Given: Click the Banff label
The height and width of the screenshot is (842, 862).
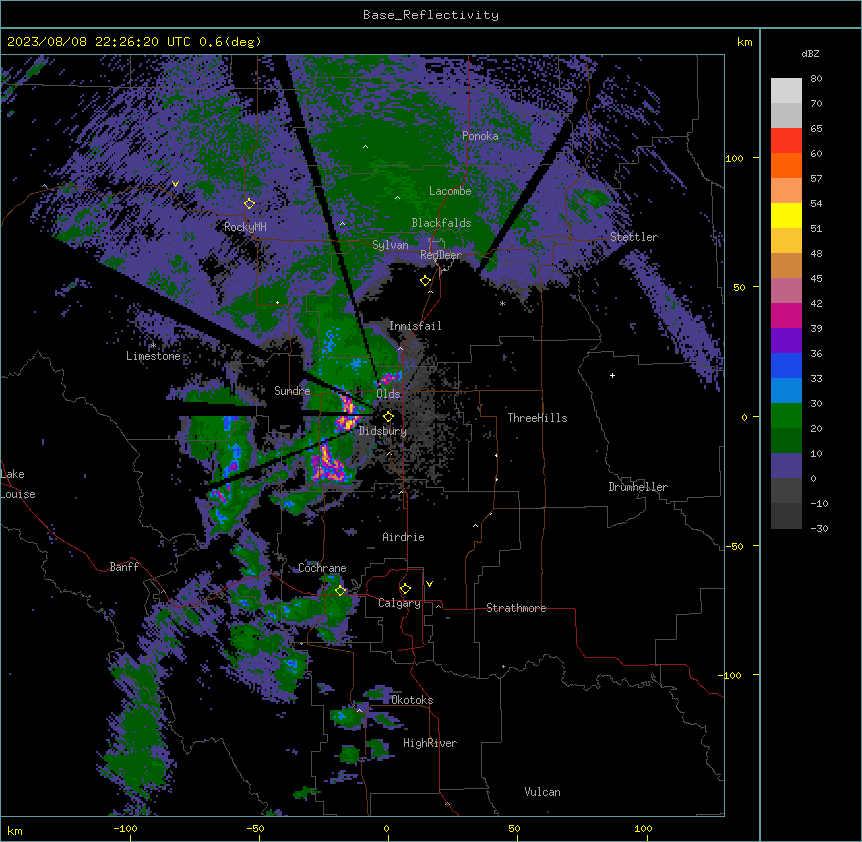Looking at the screenshot, I should pos(124,567).
